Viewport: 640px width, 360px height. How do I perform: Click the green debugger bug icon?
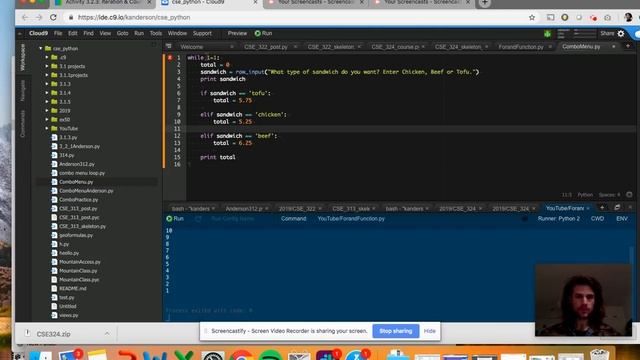pos(547,34)
